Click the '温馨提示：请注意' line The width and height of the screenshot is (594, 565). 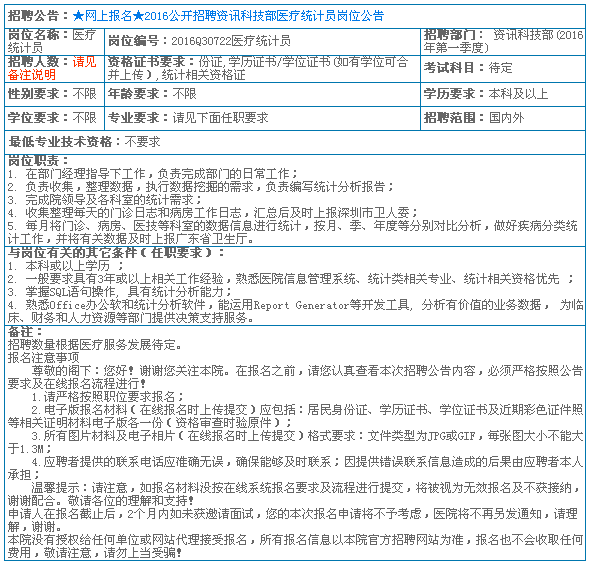tap(294, 494)
